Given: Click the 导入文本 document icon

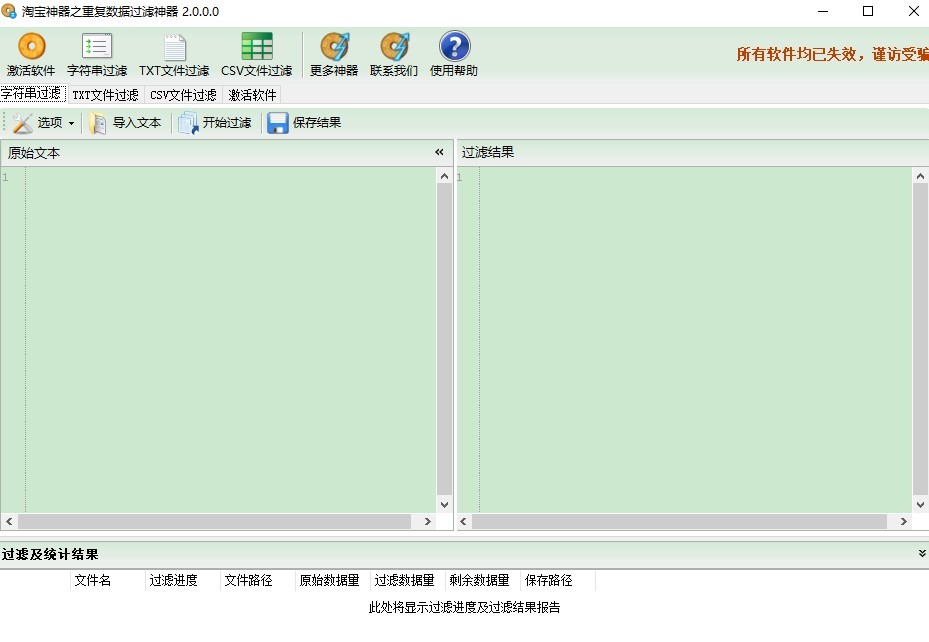Looking at the screenshot, I should click(97, 122).
